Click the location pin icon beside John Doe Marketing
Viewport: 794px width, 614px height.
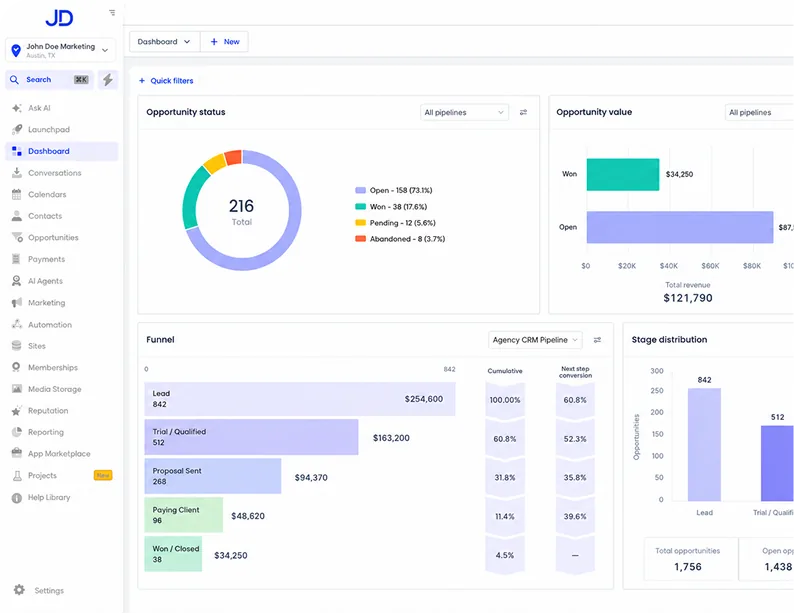tap(16, 50)
